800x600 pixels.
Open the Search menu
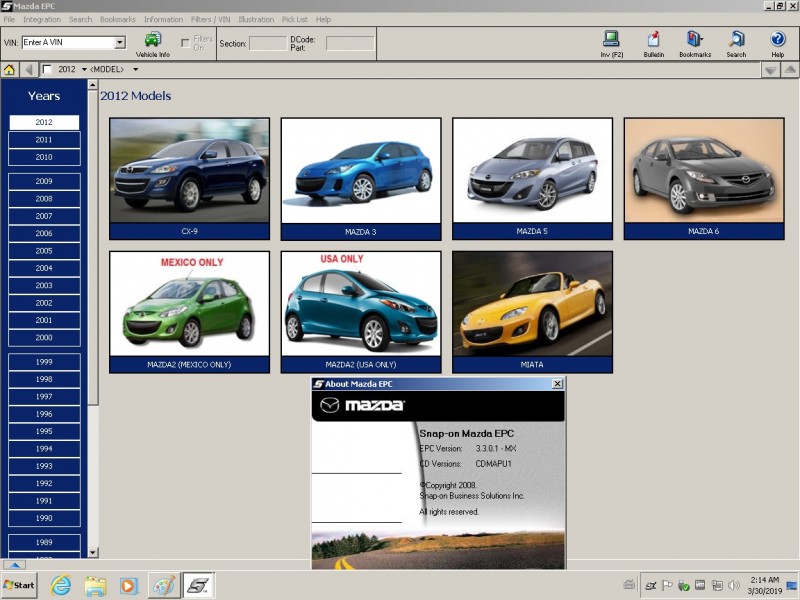81,19
